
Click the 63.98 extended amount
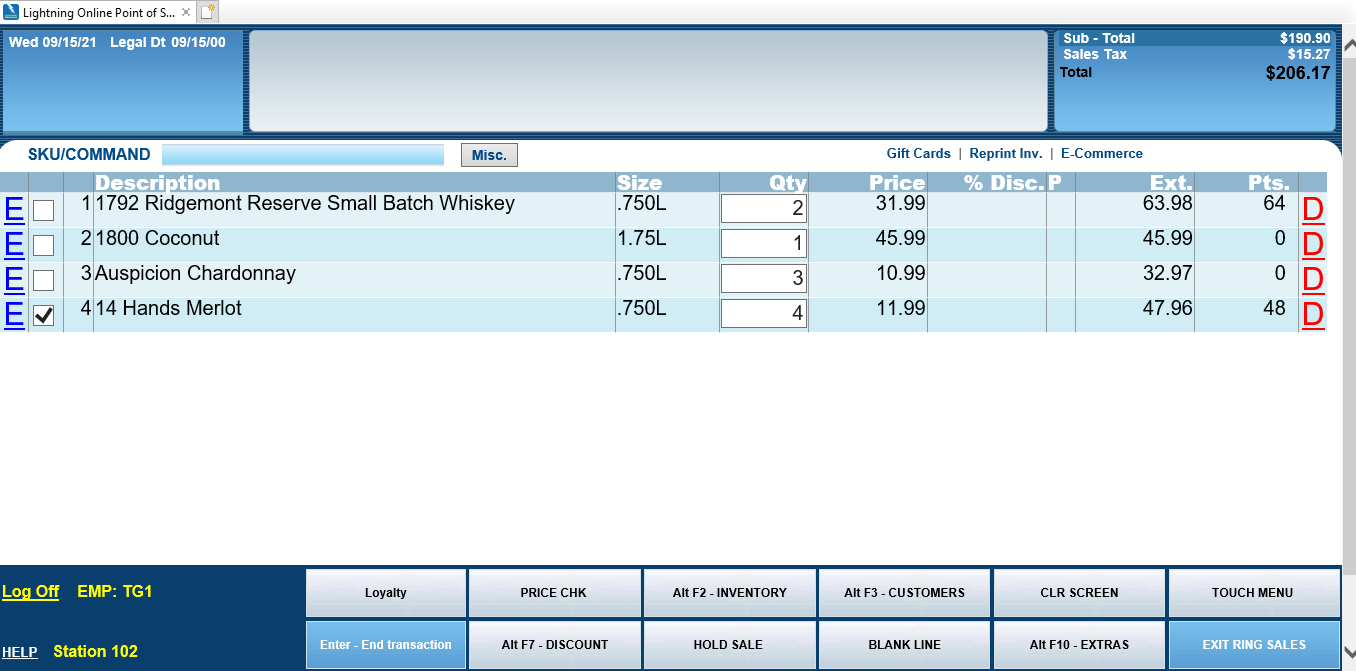point(1167,204)
